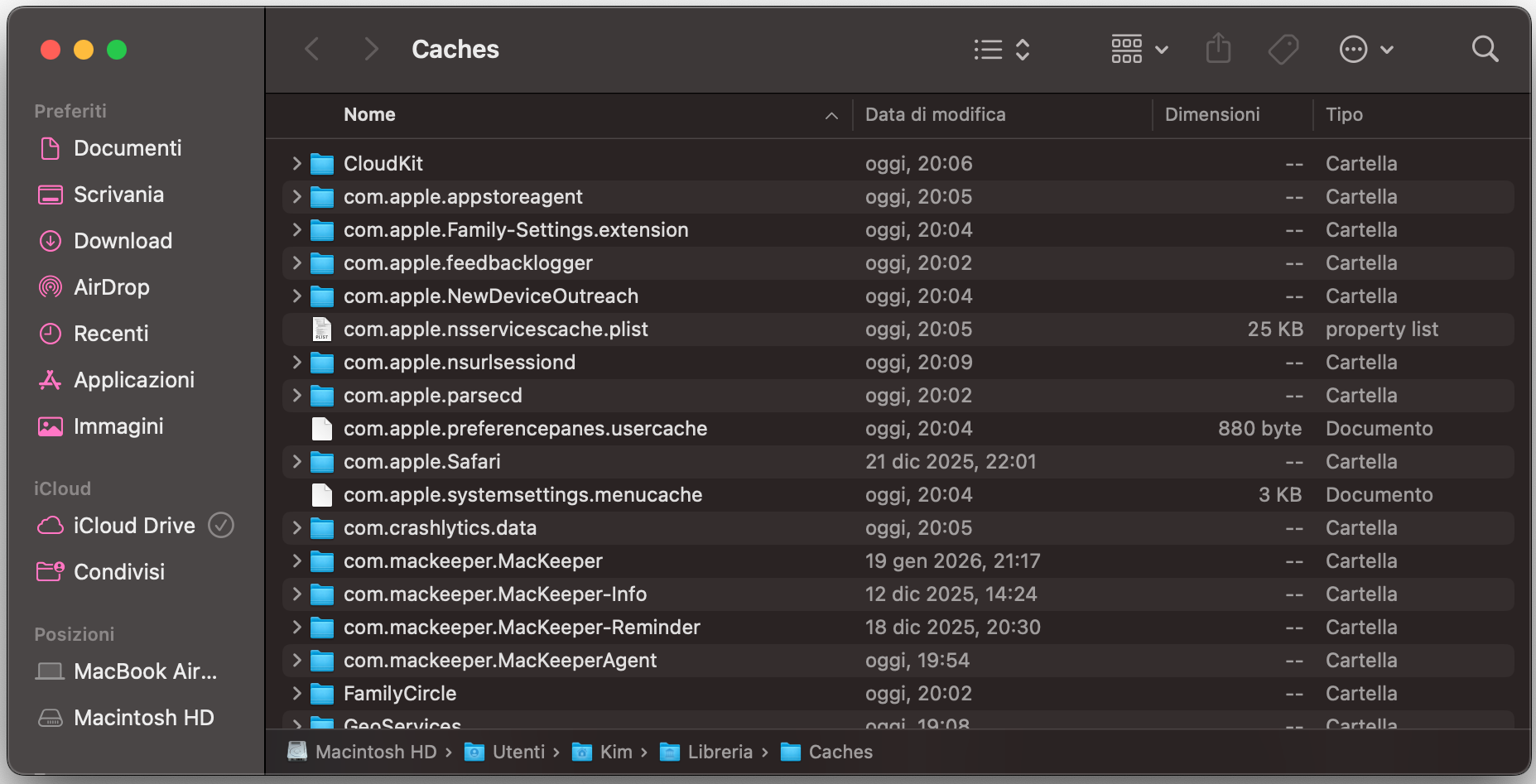Open Immagini from the Preferiti sidebar
The width and height of the screenshot is (1536, 784).
pyautogui.click(x=118, y=426)
